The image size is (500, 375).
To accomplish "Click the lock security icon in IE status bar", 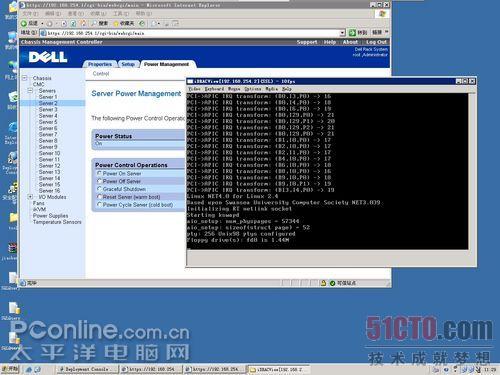I will coord(323,283).
